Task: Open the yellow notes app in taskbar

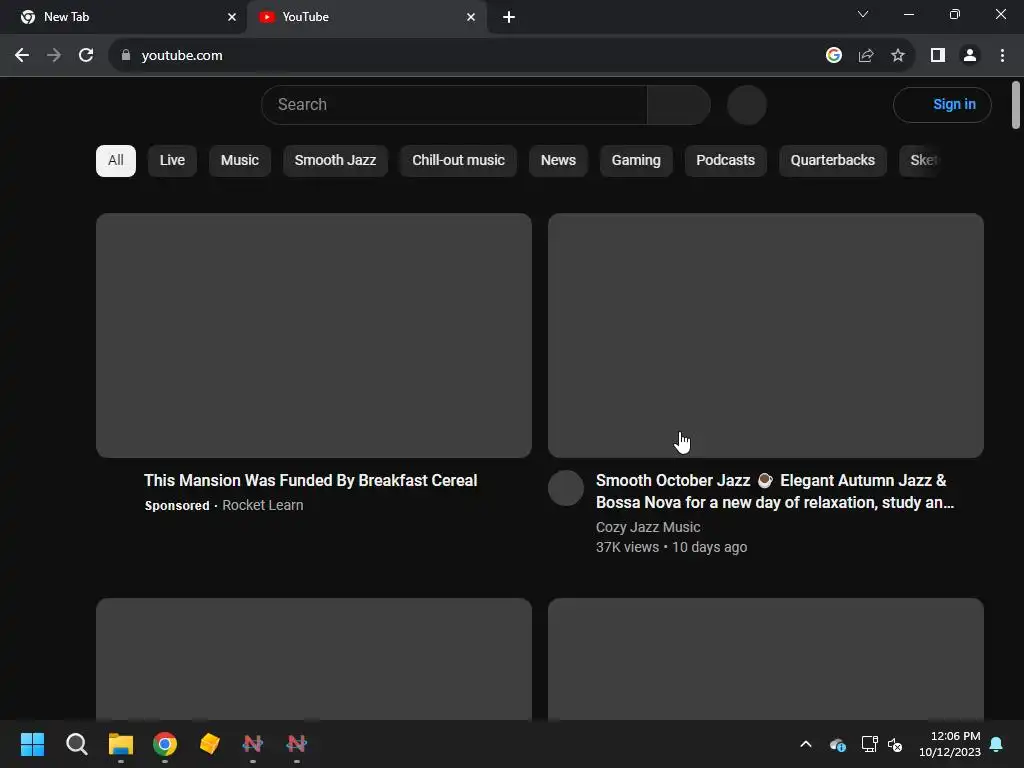Action: (x=209, y=744)
